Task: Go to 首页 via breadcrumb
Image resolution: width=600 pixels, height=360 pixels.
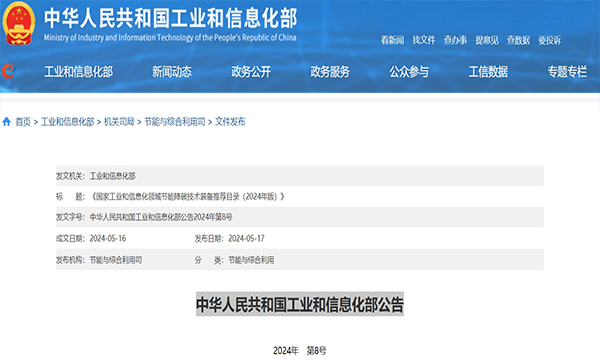Action: pyautogui.click(x=23, y=122)
